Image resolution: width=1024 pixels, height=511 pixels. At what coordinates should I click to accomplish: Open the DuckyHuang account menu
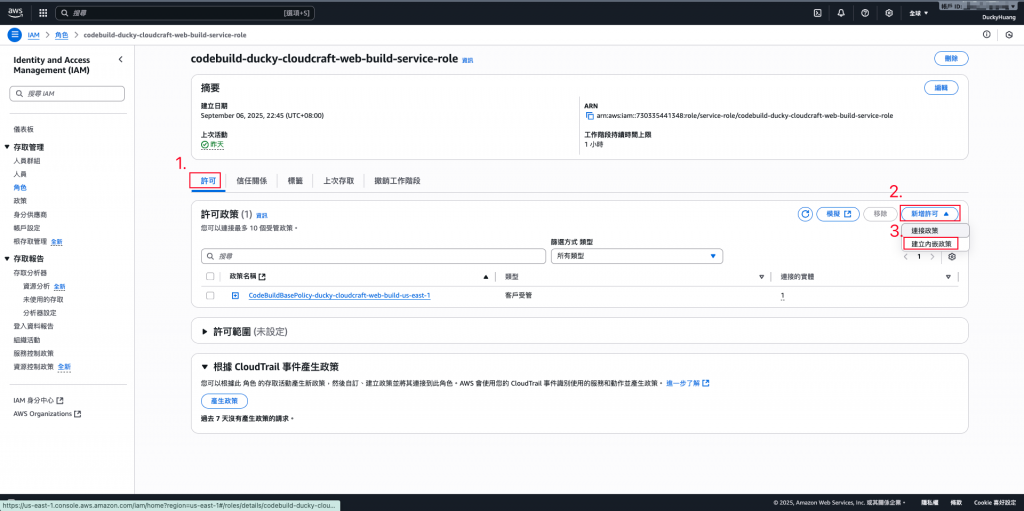(x=1000, y=18)
